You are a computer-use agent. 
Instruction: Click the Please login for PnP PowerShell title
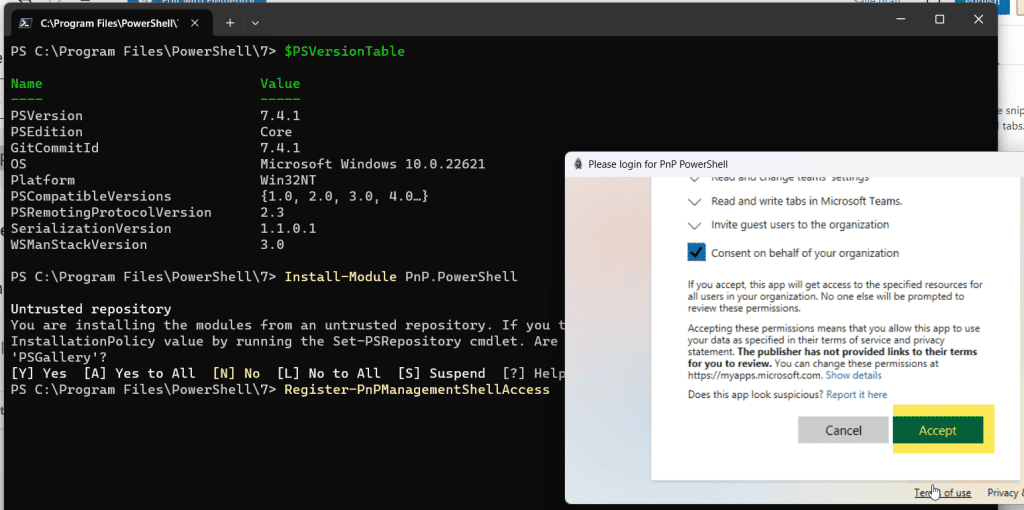point(658,165)
